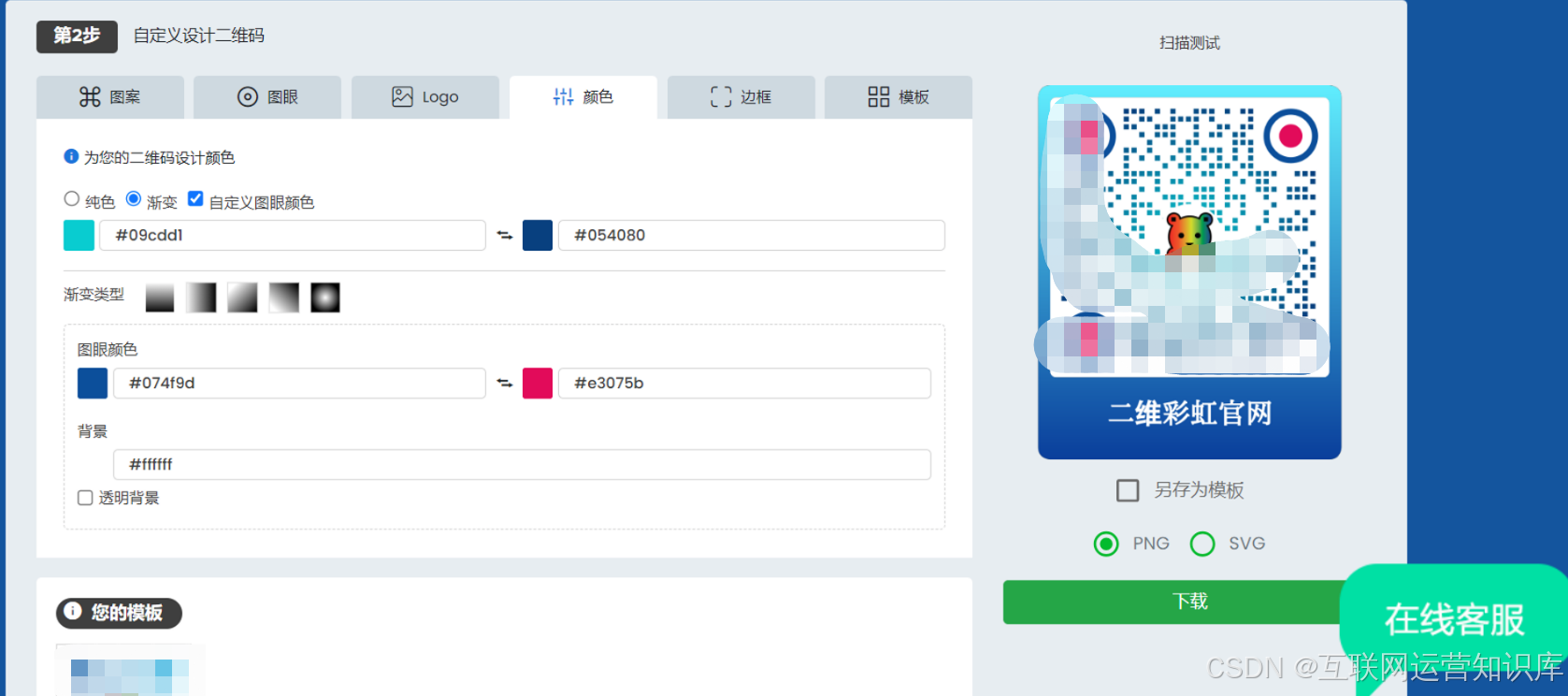The image size is (1568, 696).
Task: Open the Logo tab
Action: (425, 97)
